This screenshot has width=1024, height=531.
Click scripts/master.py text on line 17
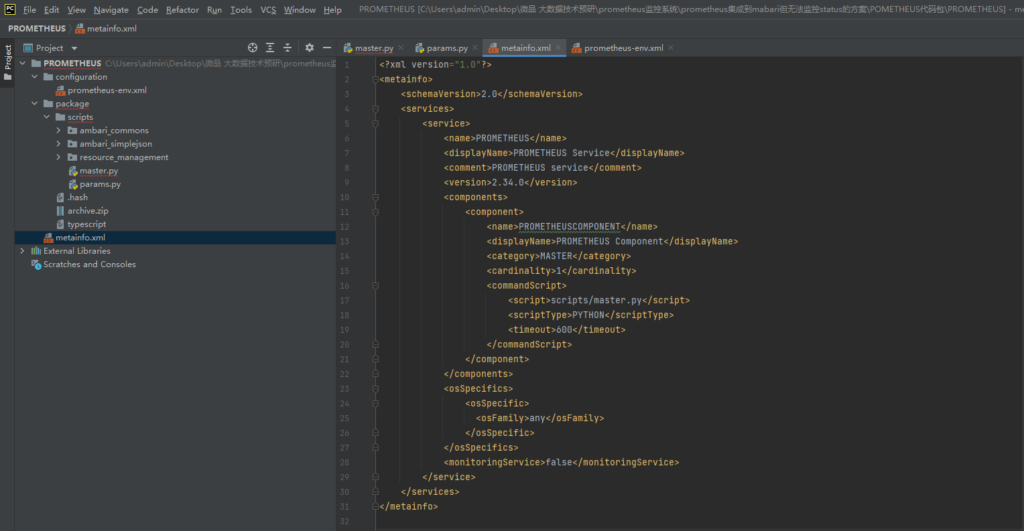pos(596,300)
